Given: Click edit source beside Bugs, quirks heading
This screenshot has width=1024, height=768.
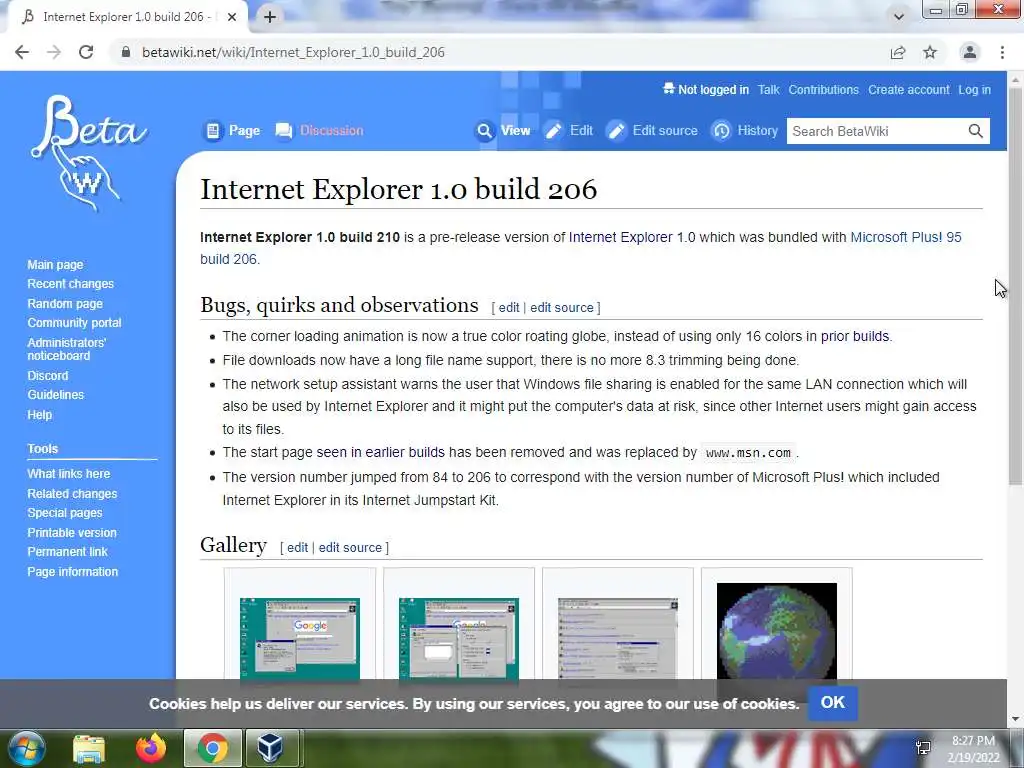Looking at the screenshot, I should pos(562,308).
